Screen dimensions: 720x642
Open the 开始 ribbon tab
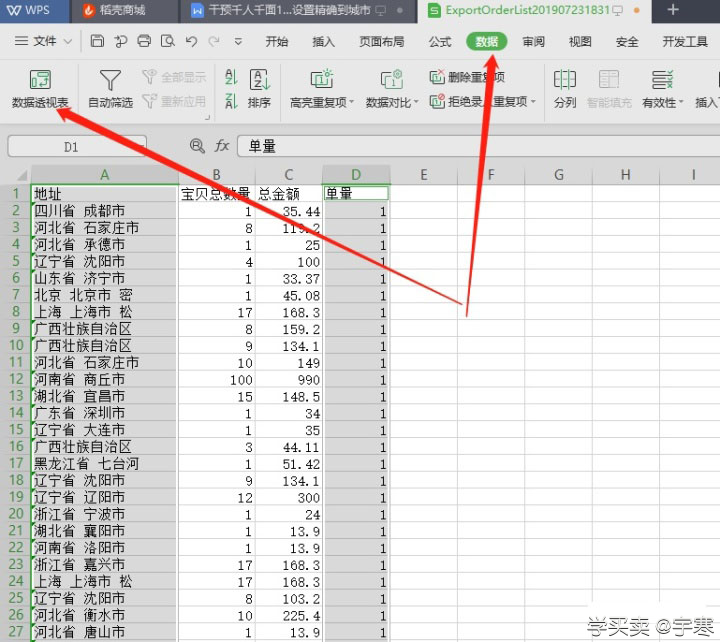click(276, 42)
